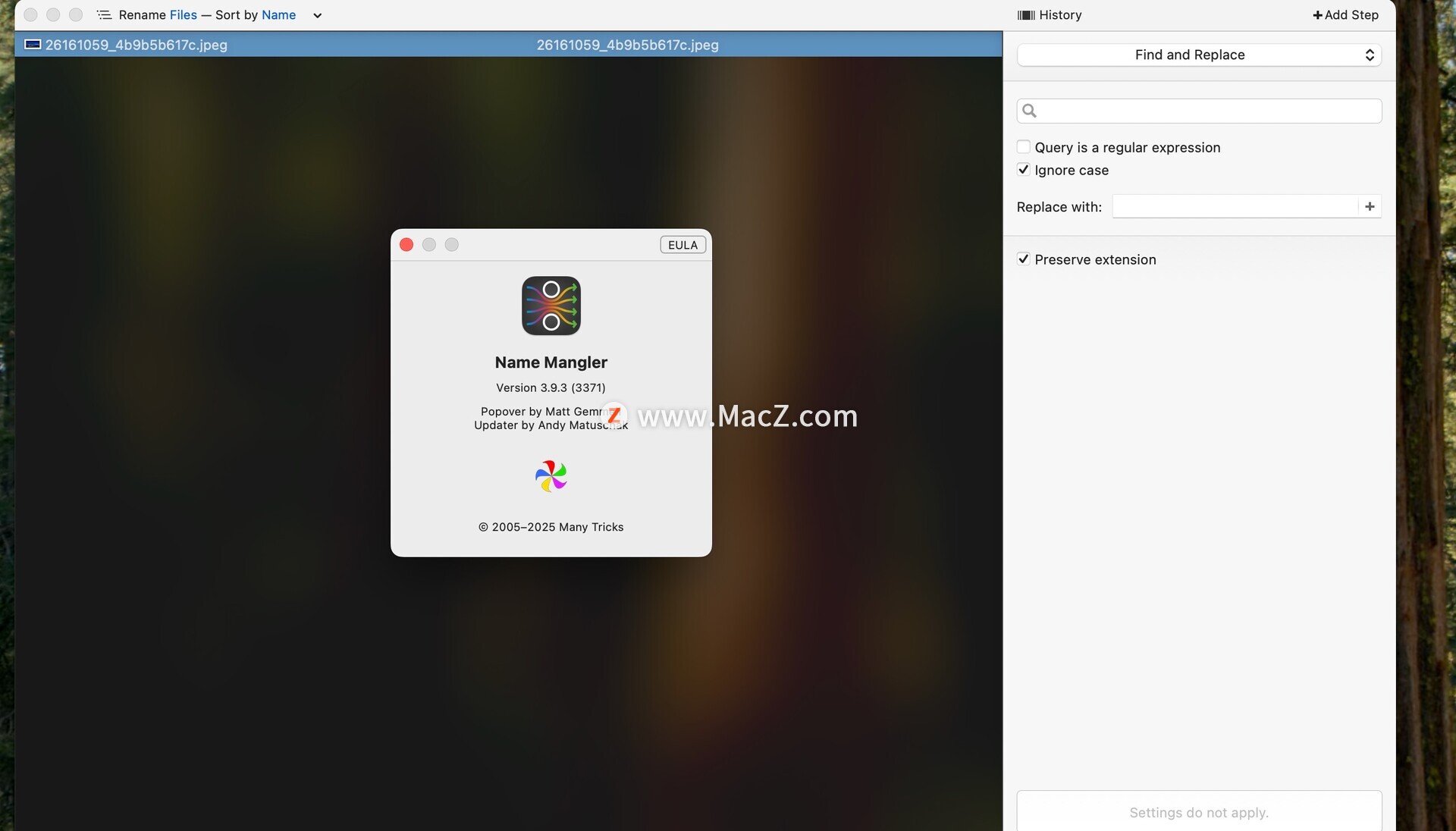The width and height of the screenshot is (1456, 831).
Task: Click the magnifier icon in the search field
Action: pos(1029,111)
